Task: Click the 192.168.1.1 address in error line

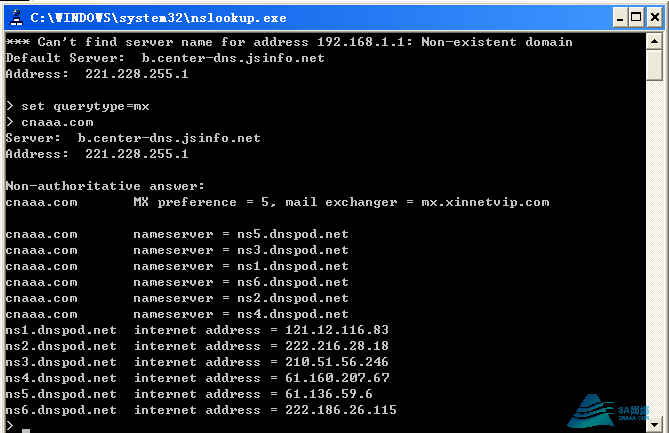Action: tap(361, 42)
